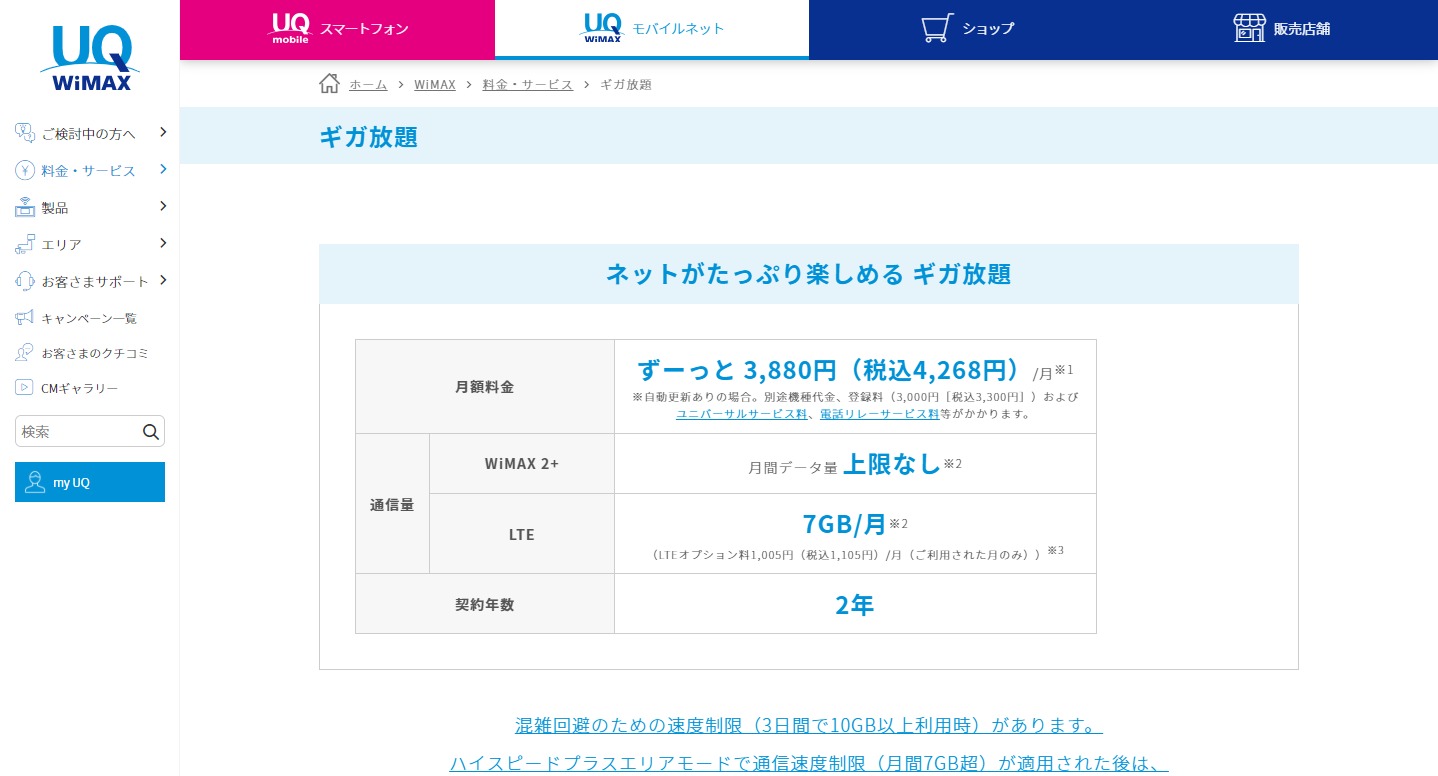
Task: Click the megaphone icon for キャンペーン一覧
Action: click(25, 318)
